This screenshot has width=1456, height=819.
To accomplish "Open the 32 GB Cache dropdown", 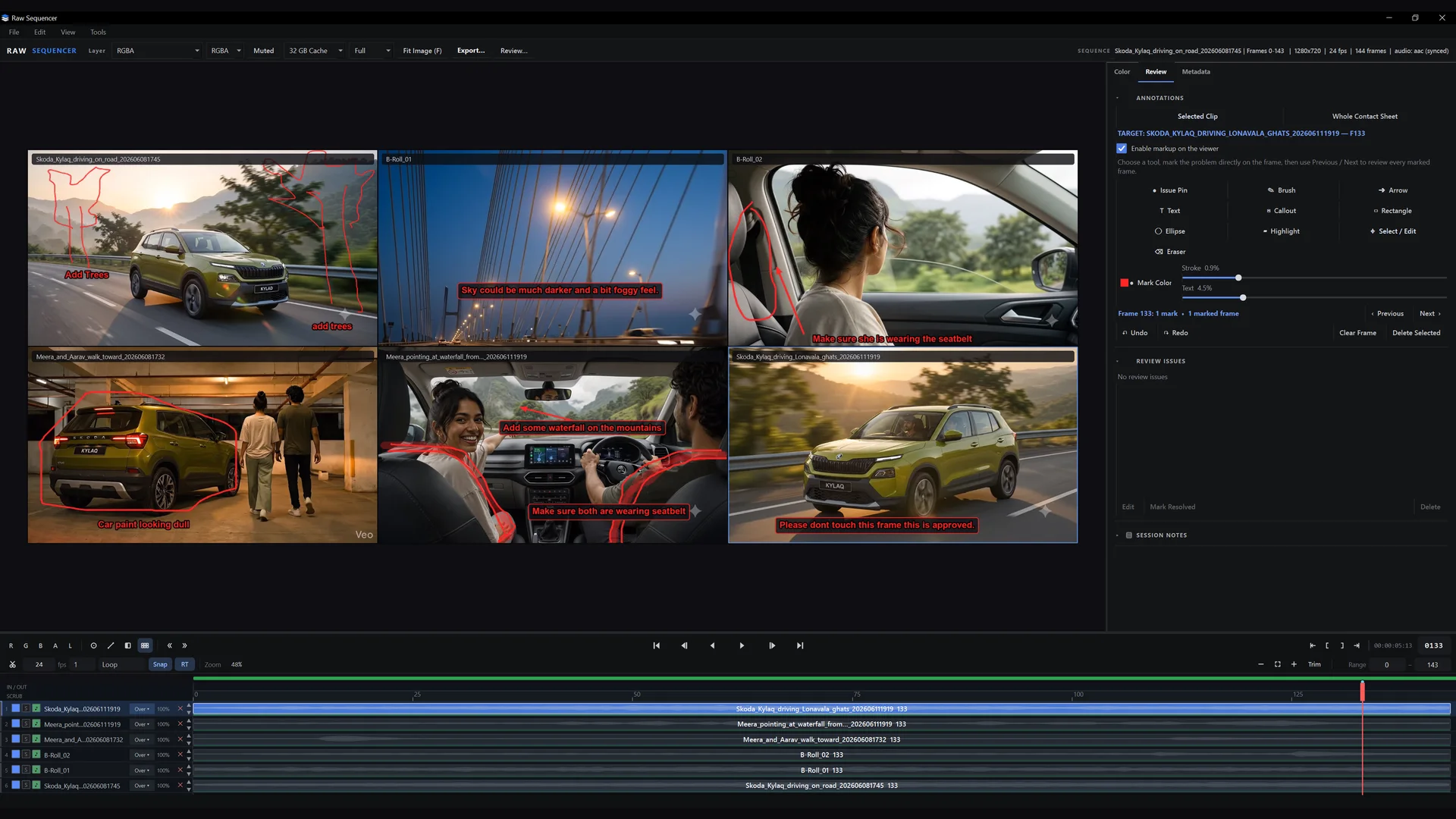I will (315, 51).
